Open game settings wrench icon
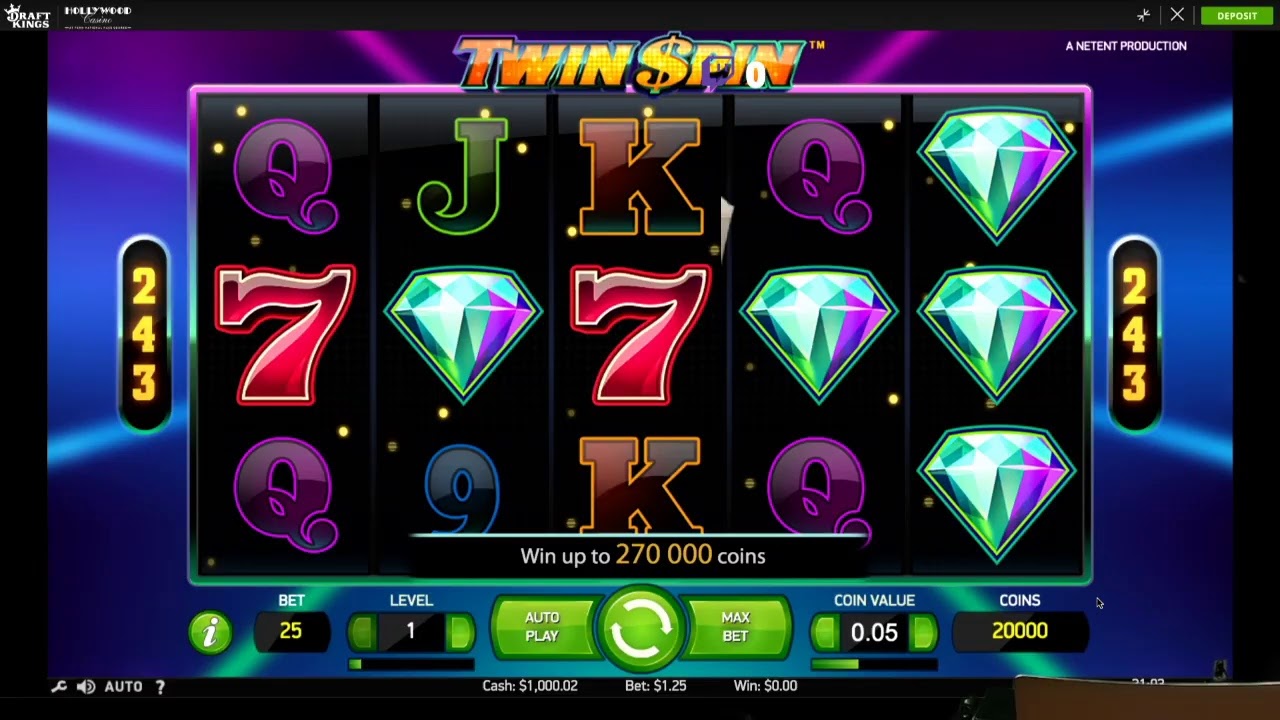Image resolution: width=1280 pixels, height=720 pixels. click(59, 687)
